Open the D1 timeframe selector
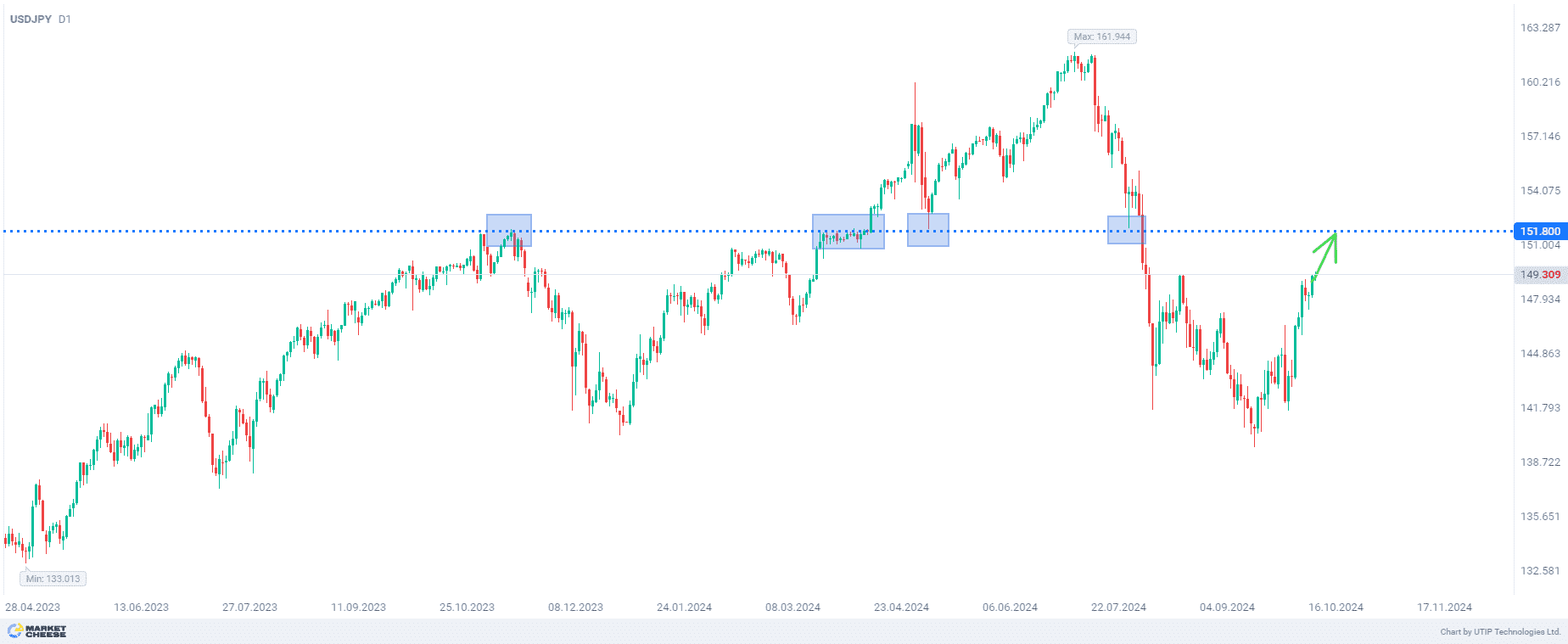The image size is (1568, 644). (65, 19)
